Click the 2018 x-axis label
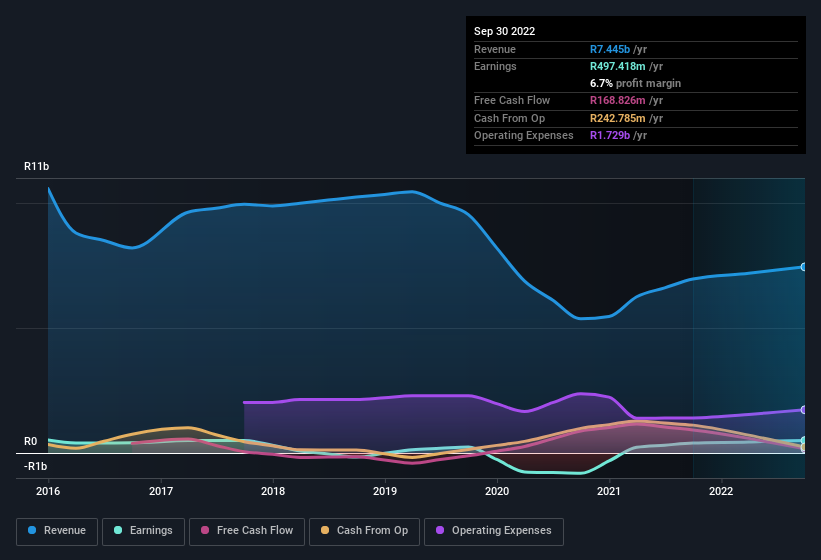Image resolution: width=821 pixels, height=560 pixels. 273,491
